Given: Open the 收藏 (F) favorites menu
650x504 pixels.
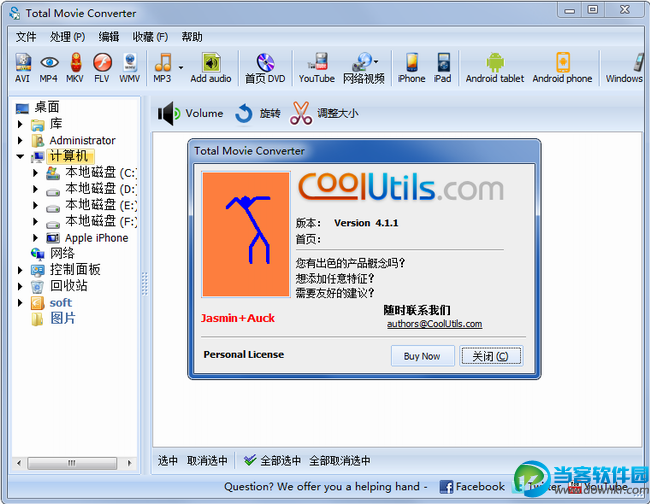Looking at the screenshot, I should click(150, 37).
